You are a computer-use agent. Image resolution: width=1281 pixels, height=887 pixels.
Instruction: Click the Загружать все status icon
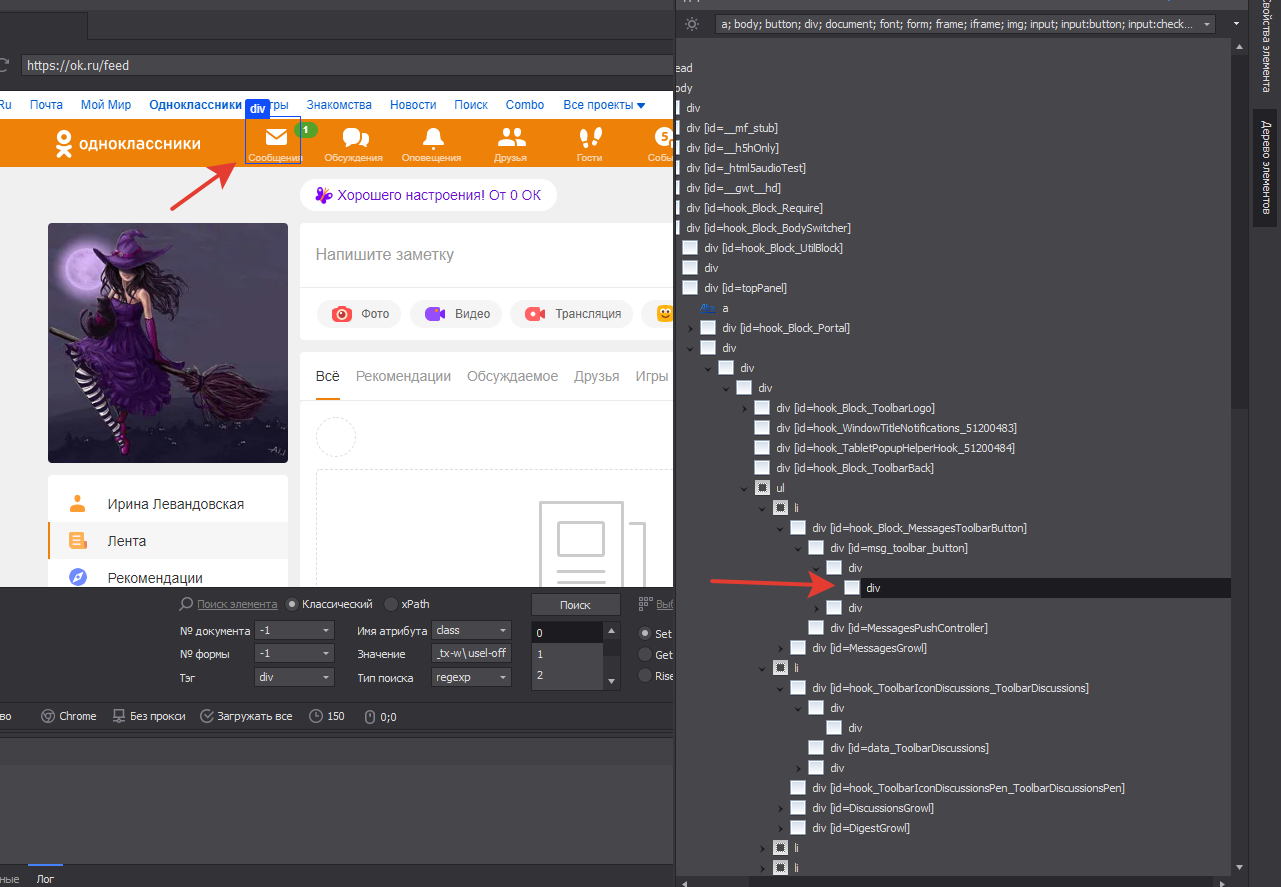pos(207,716)
